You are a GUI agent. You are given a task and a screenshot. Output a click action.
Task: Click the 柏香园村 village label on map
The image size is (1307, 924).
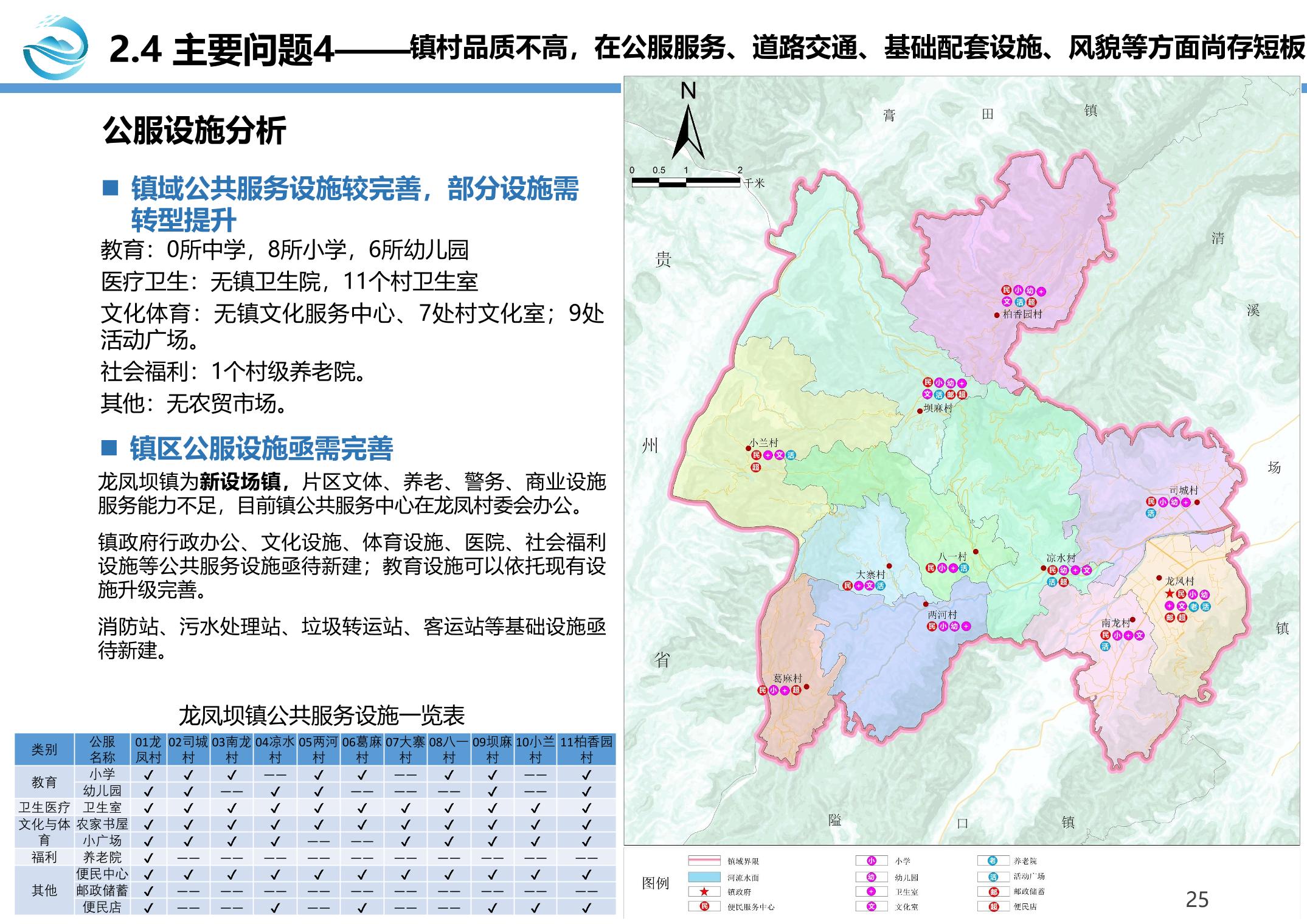click(x=1022, y=314)
